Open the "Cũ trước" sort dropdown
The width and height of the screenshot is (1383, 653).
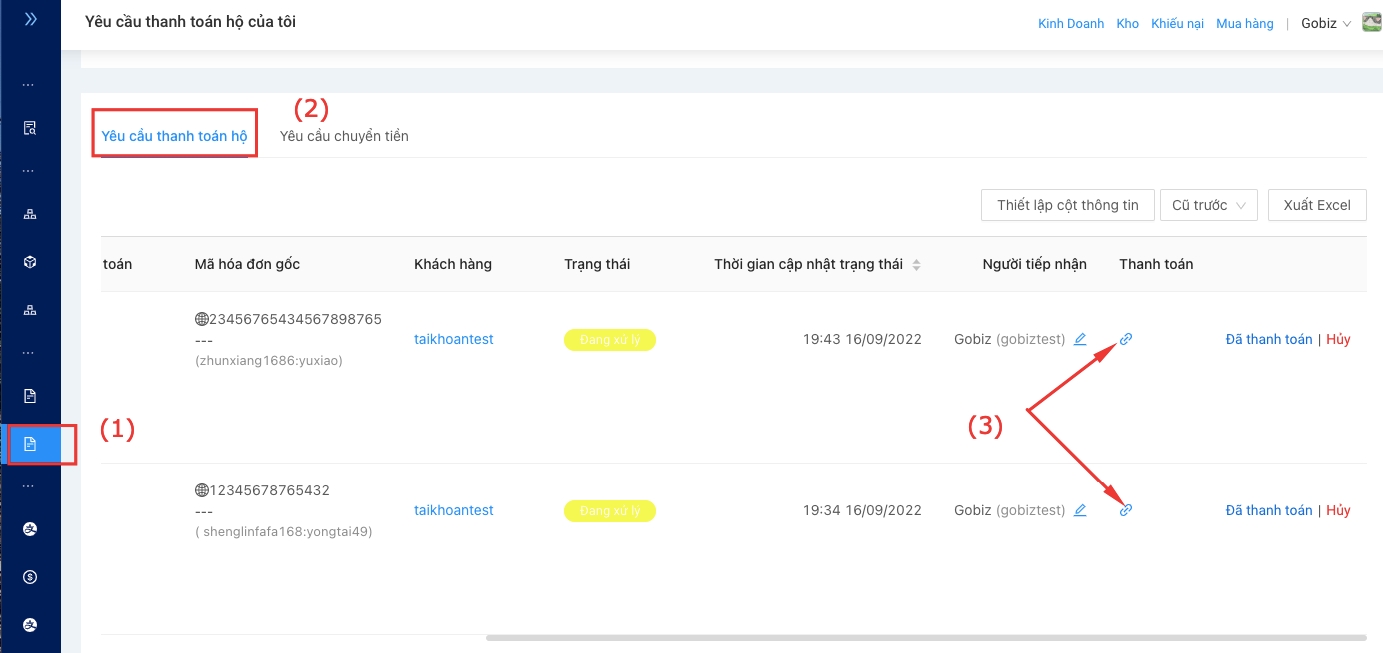pos(1207,205)
